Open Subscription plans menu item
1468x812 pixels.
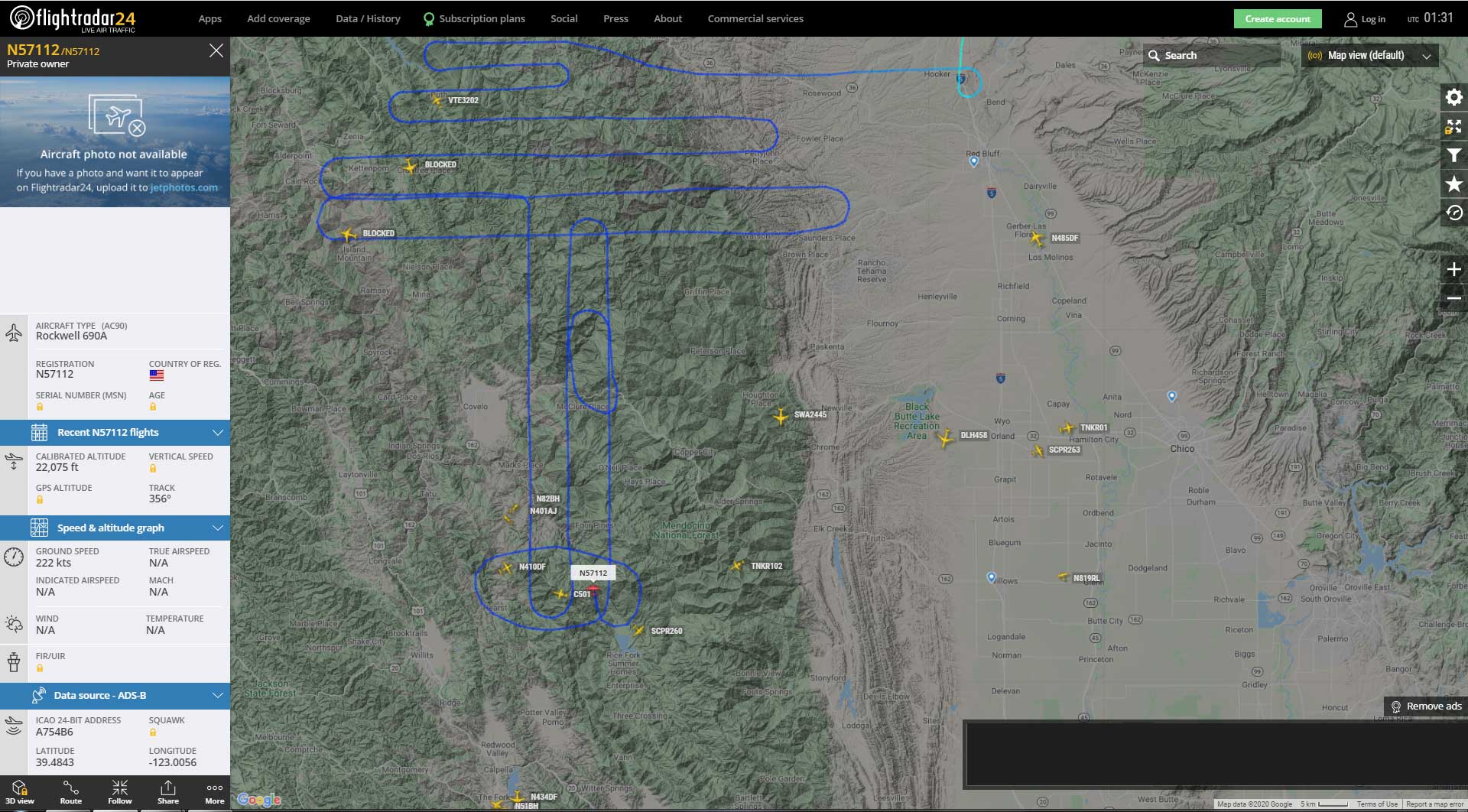pos(482,18)
